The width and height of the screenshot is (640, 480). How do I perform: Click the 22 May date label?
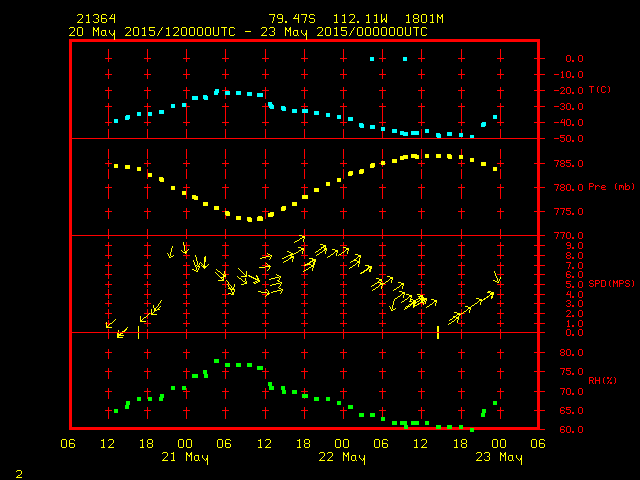(342, 457)
